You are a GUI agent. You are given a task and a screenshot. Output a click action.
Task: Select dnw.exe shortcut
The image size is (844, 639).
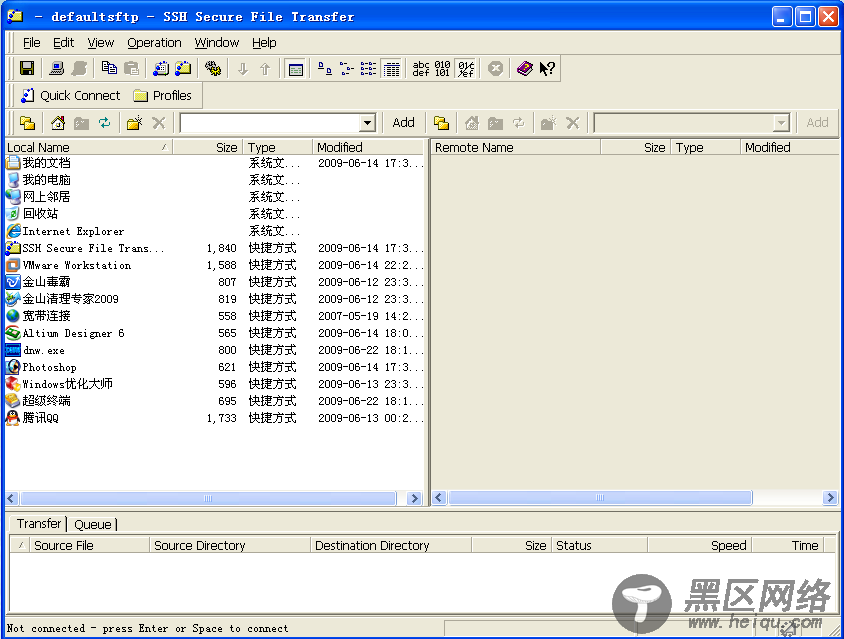(44, 350)
